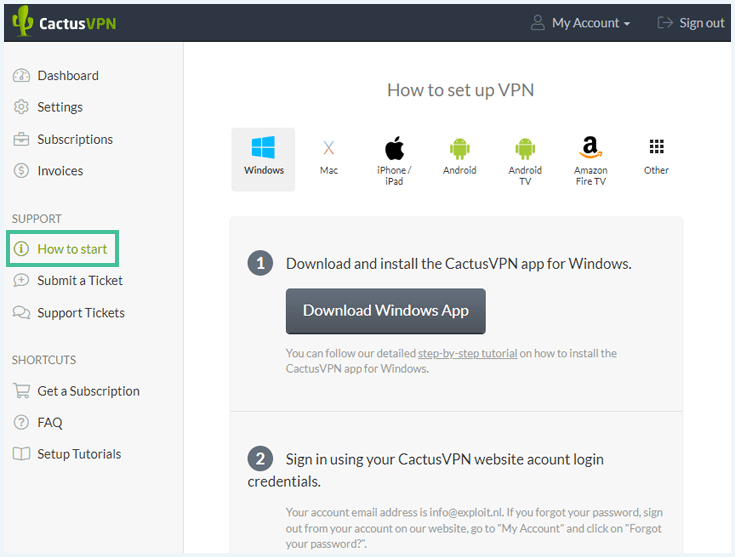Open the Other platforms grid icon
Screen dimensions: 735x557
coord(656,147)
